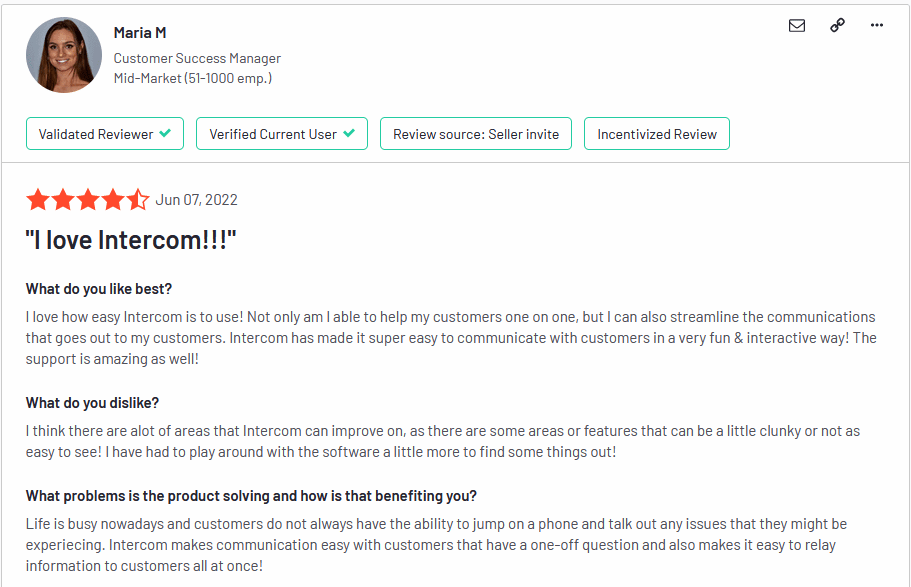Click the Validated Reviewer green checkmark

(x=165, y=133)
